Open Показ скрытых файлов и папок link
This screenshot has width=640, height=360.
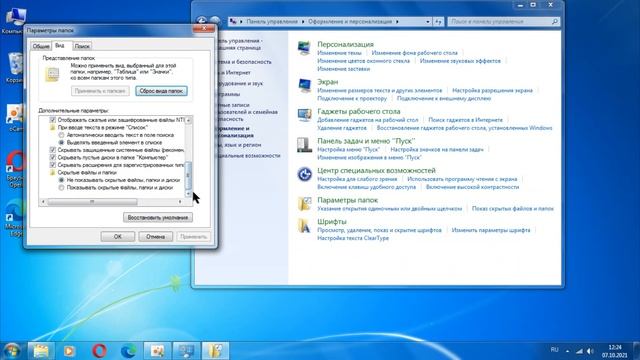click(x=513, y=209)
